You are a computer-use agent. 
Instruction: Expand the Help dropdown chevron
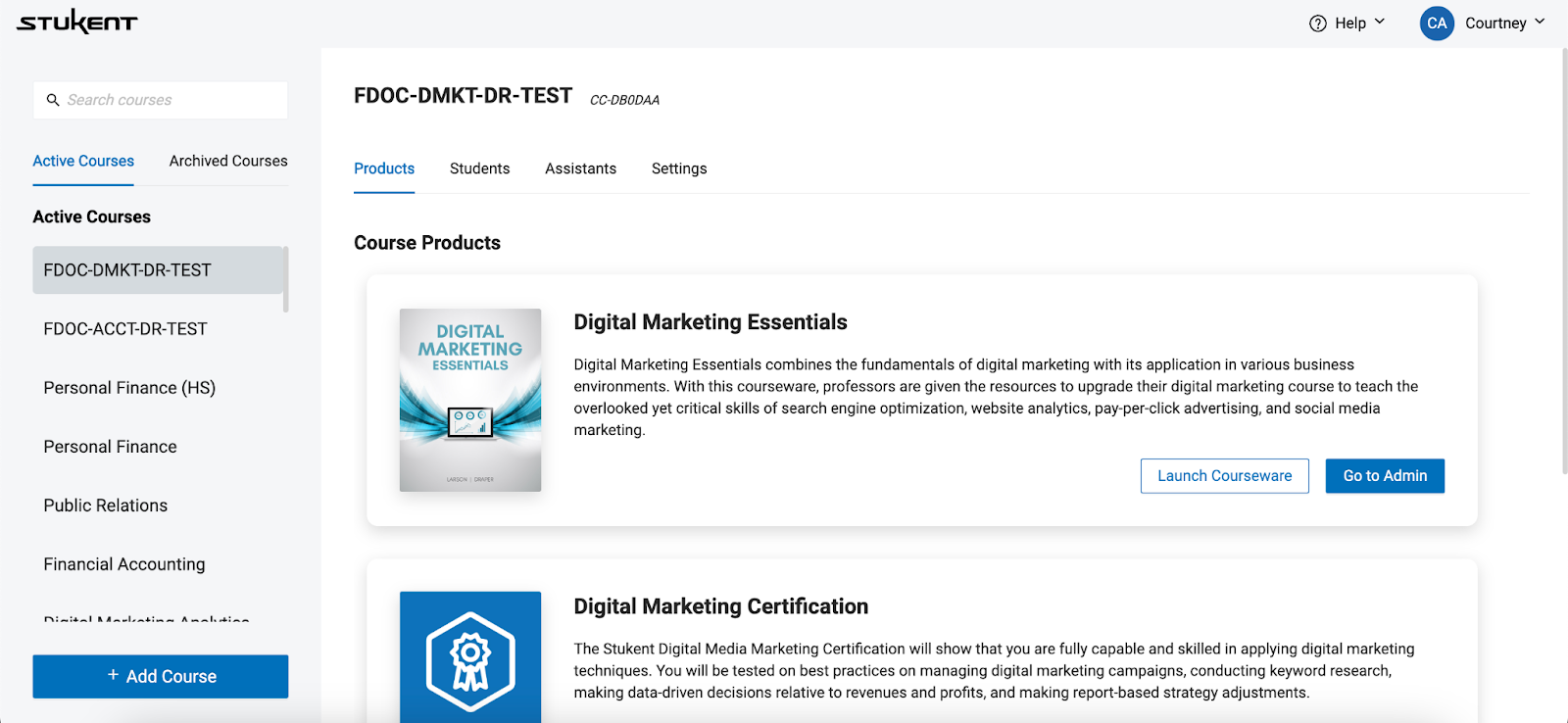tap(1380, 22)
